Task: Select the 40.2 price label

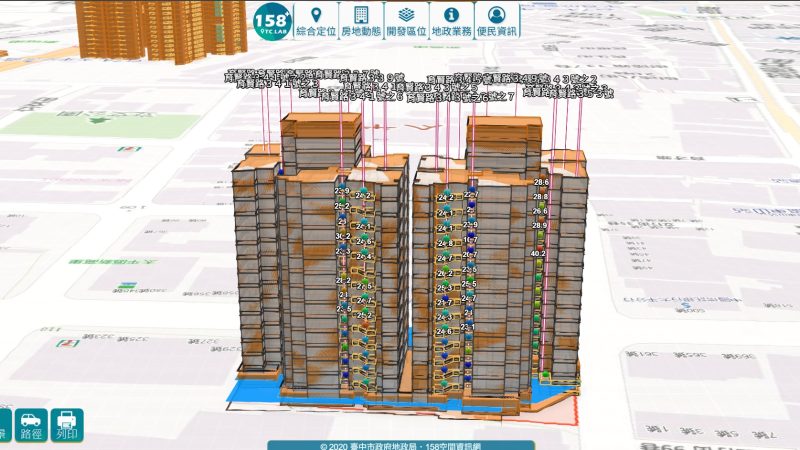Action: coord(541,254)
